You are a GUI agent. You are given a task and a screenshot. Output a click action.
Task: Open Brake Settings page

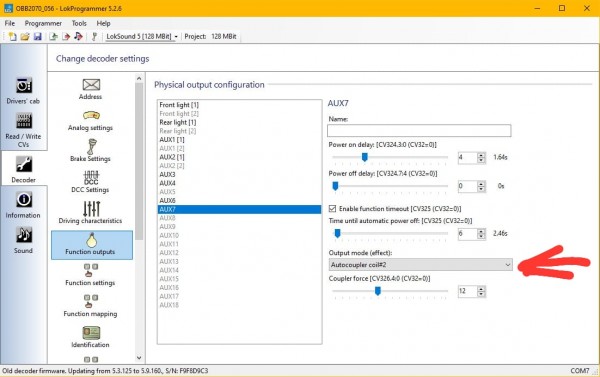coord(91,150)
